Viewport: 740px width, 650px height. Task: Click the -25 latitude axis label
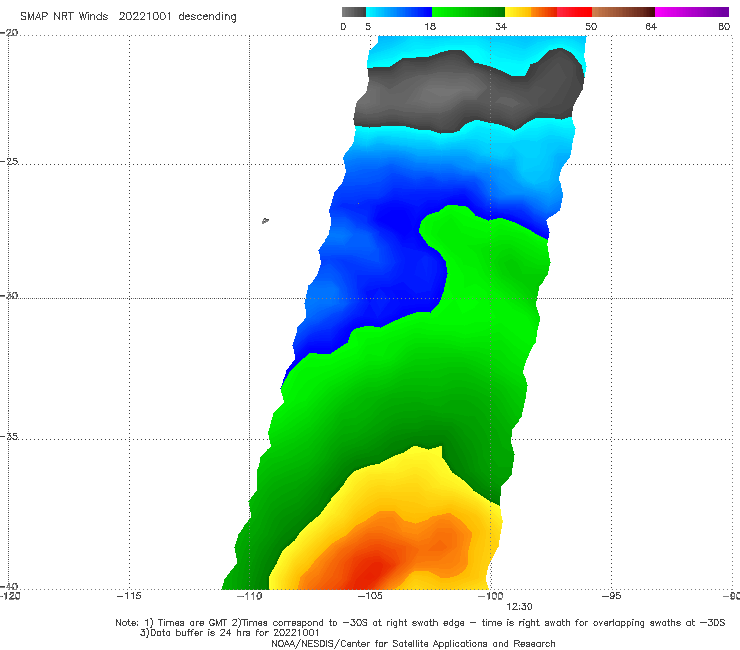click(9, 161)
